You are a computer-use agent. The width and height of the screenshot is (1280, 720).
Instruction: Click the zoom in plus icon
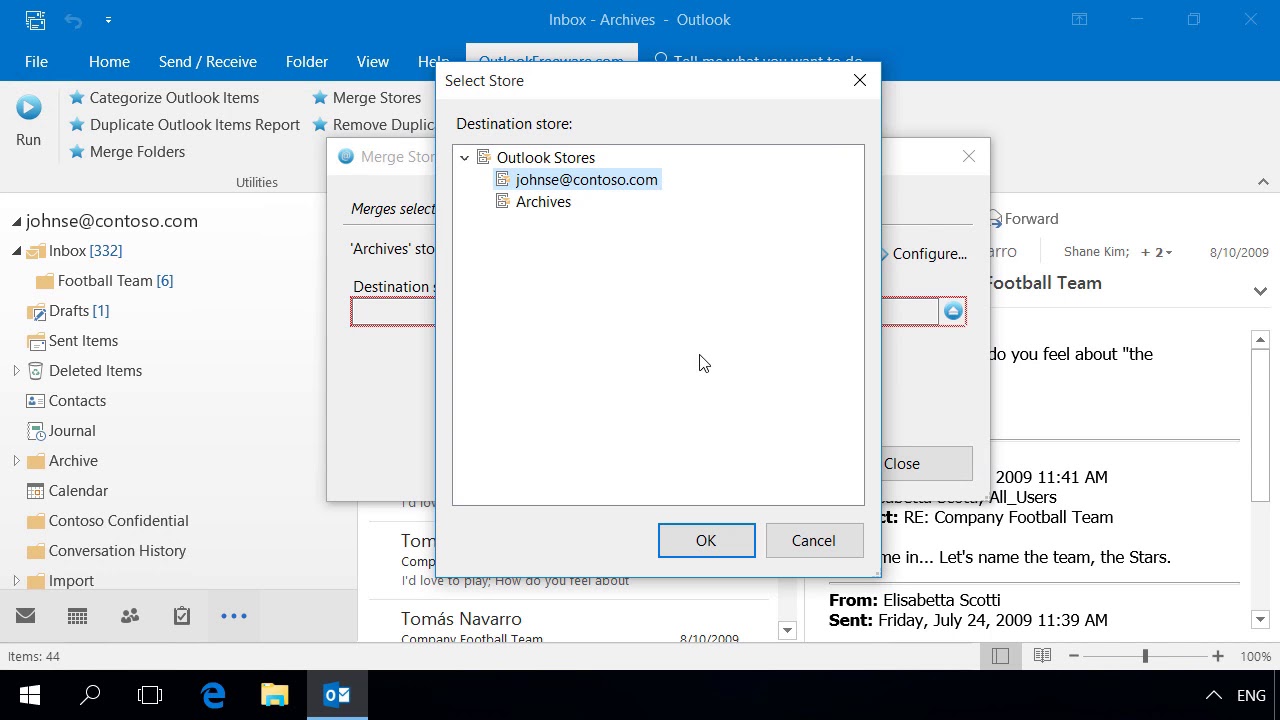pyautogui.click(x=1217, y=656)
